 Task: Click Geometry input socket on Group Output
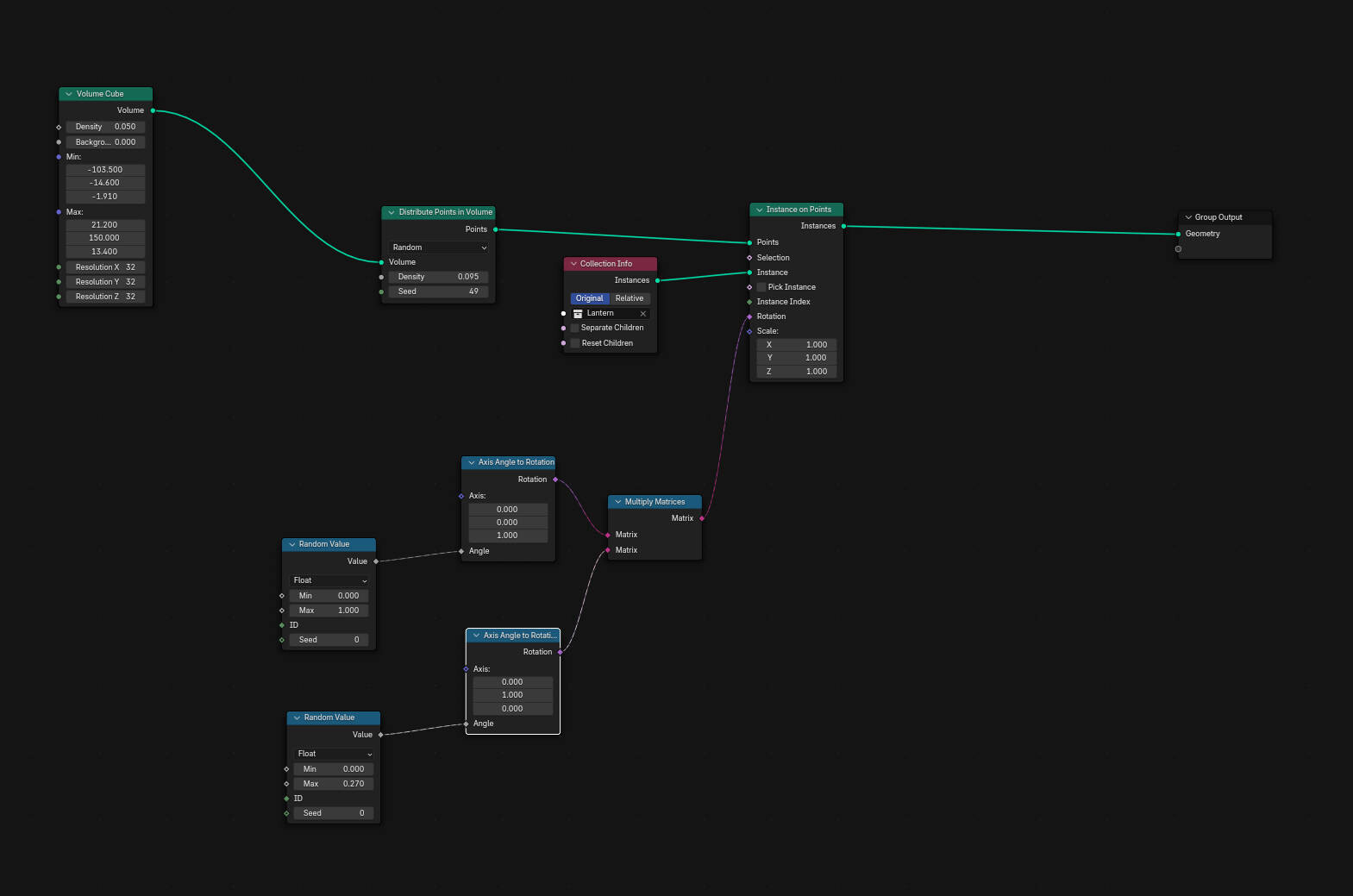pyautogui.click(x=1178, y=234)
